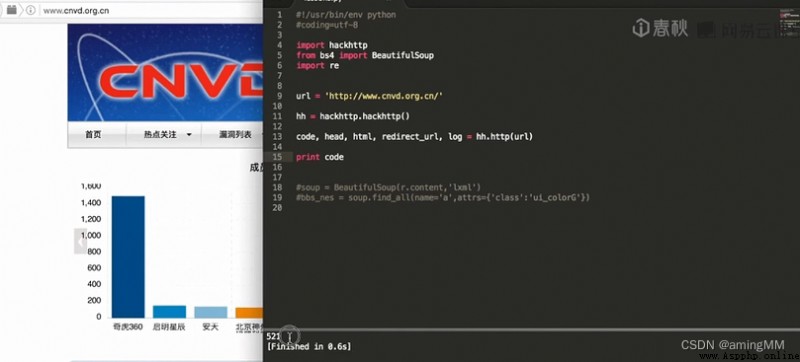This screenshot has width=800, height=362.
Task: Expand the 热点关注 dropdown arrow
Action: pos(189,135)
